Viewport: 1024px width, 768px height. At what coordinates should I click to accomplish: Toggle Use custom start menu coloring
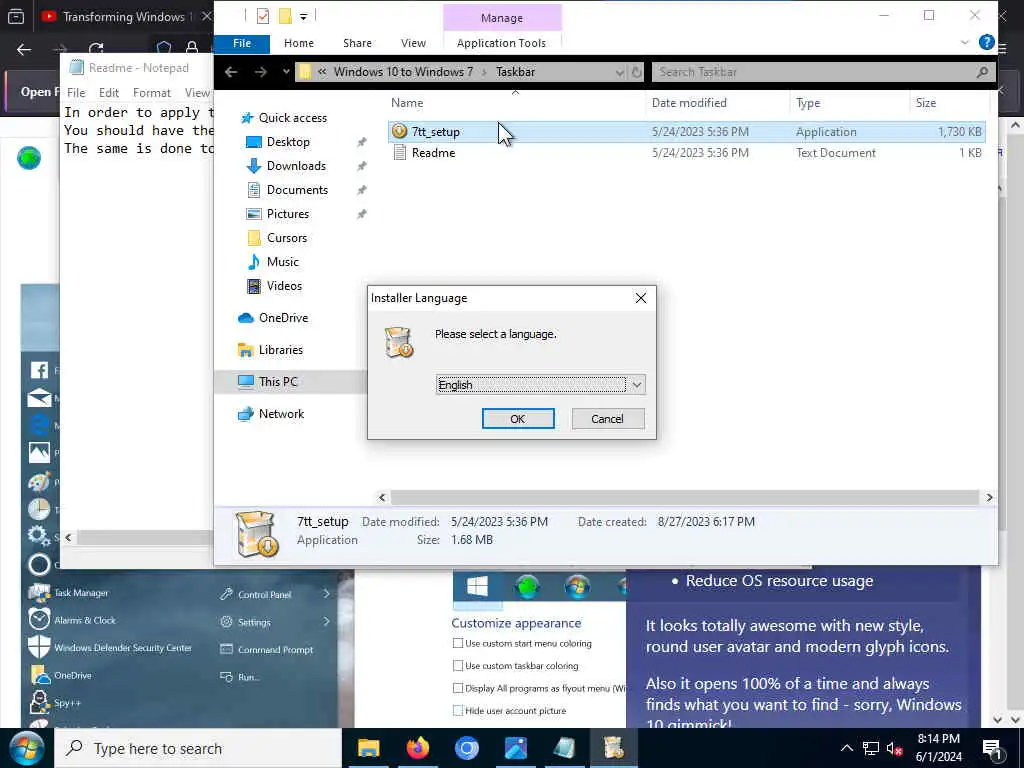point(458,643)
